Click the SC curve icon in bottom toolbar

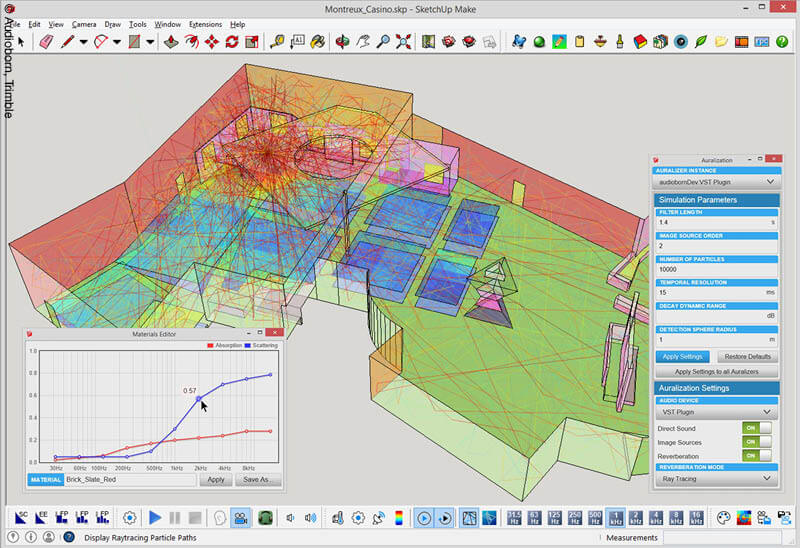[x=21, y=518]
